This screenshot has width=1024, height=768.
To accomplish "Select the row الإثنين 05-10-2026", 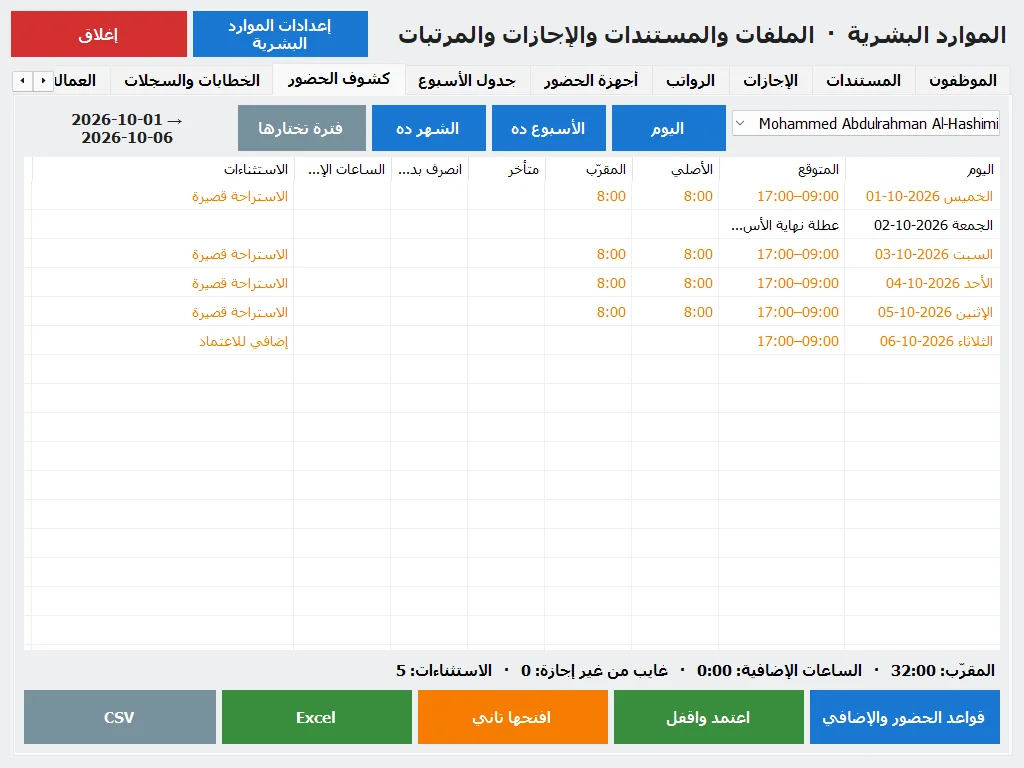I will coord(512,312).
